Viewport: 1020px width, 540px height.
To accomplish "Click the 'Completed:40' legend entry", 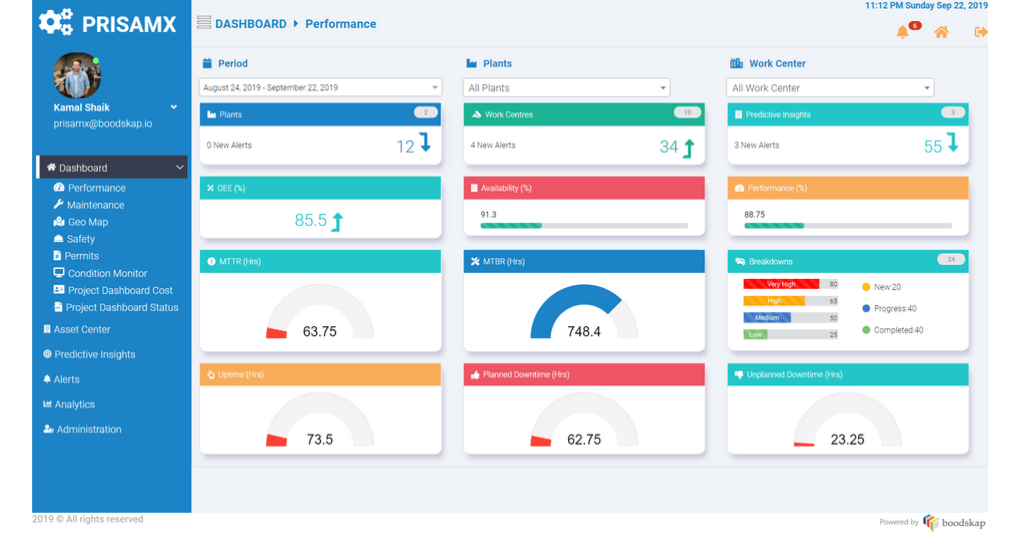I will pos(892,330).
